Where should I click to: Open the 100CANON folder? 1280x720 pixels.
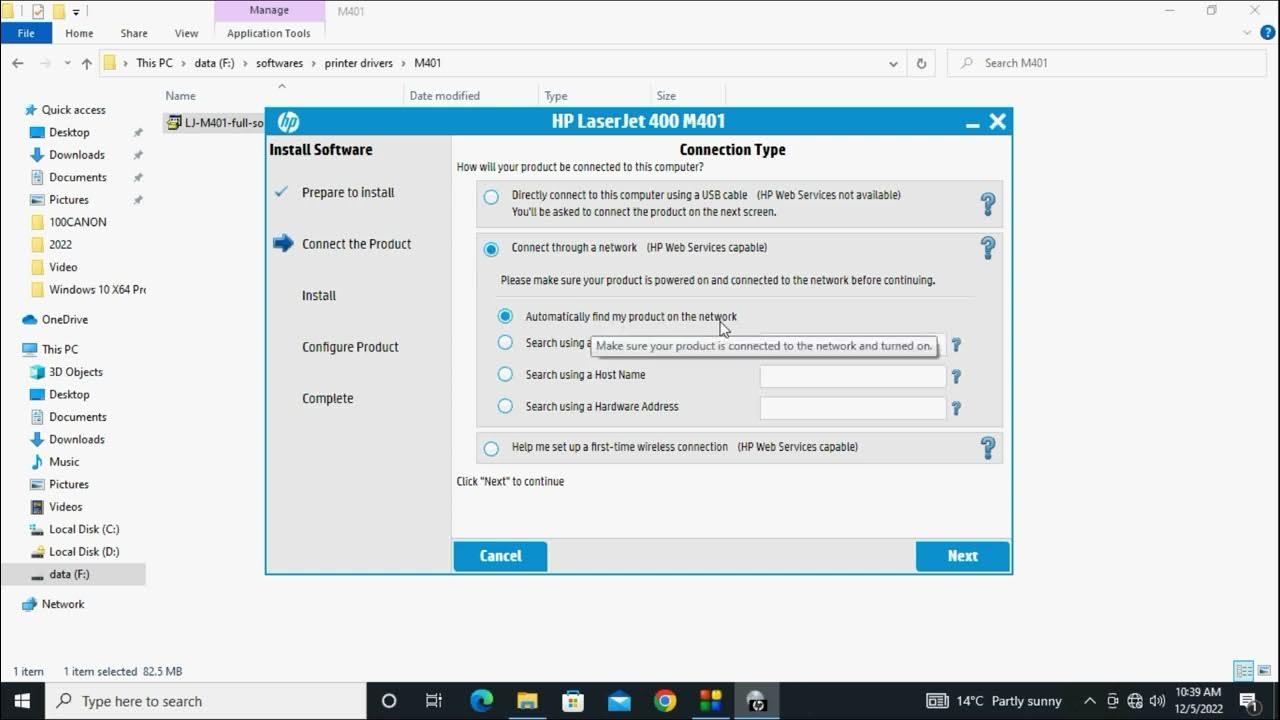[78, 222]
